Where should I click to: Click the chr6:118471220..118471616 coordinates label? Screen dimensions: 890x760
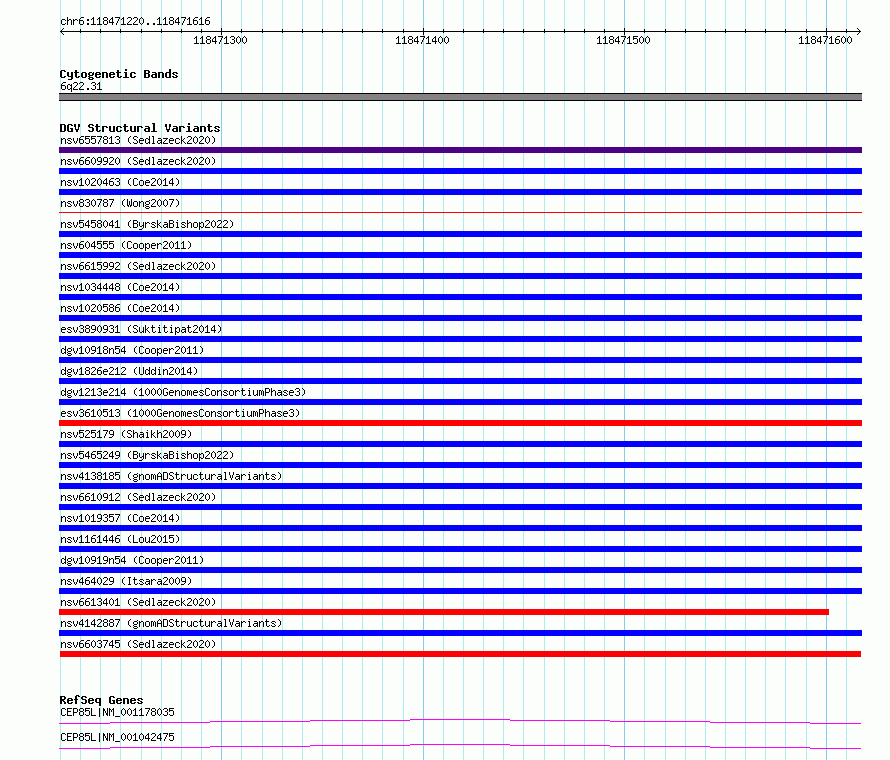(135, 21)
